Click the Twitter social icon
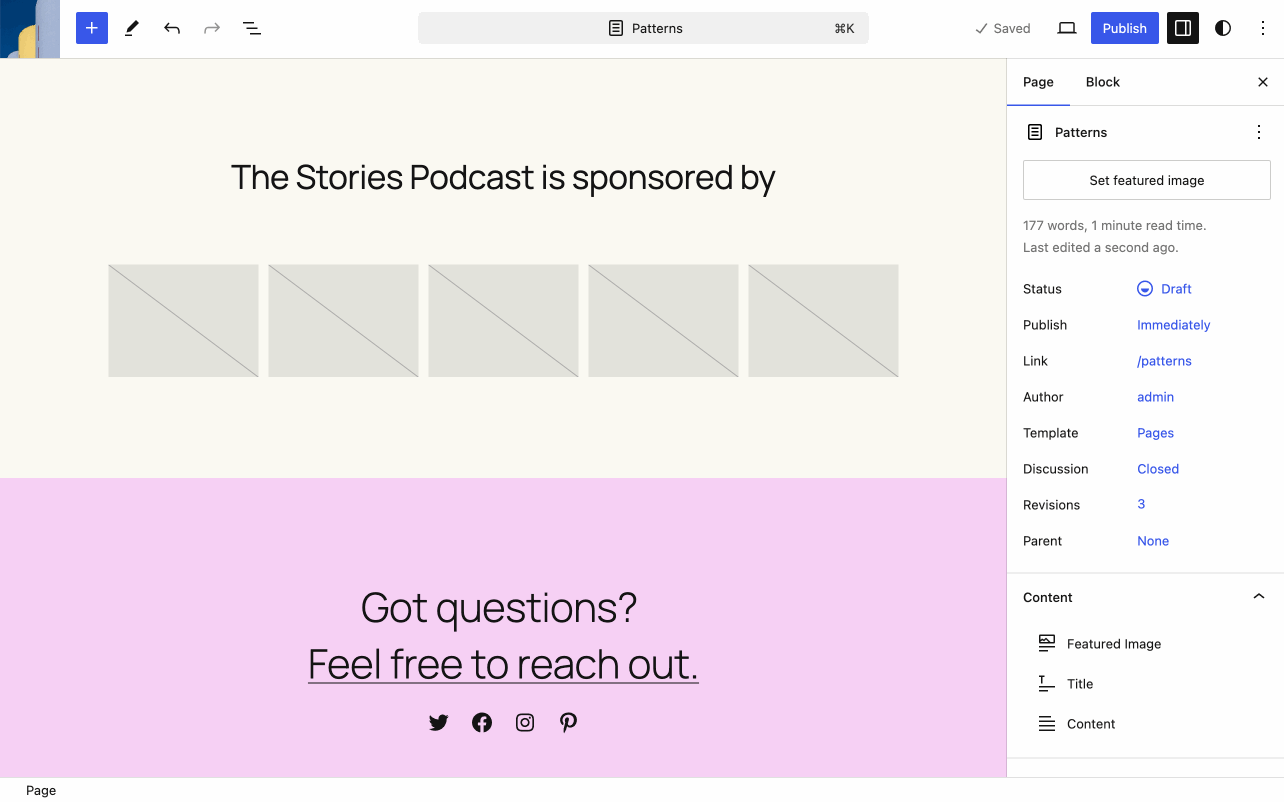This screenshot has width=1284, height=802. pos(438,722)
